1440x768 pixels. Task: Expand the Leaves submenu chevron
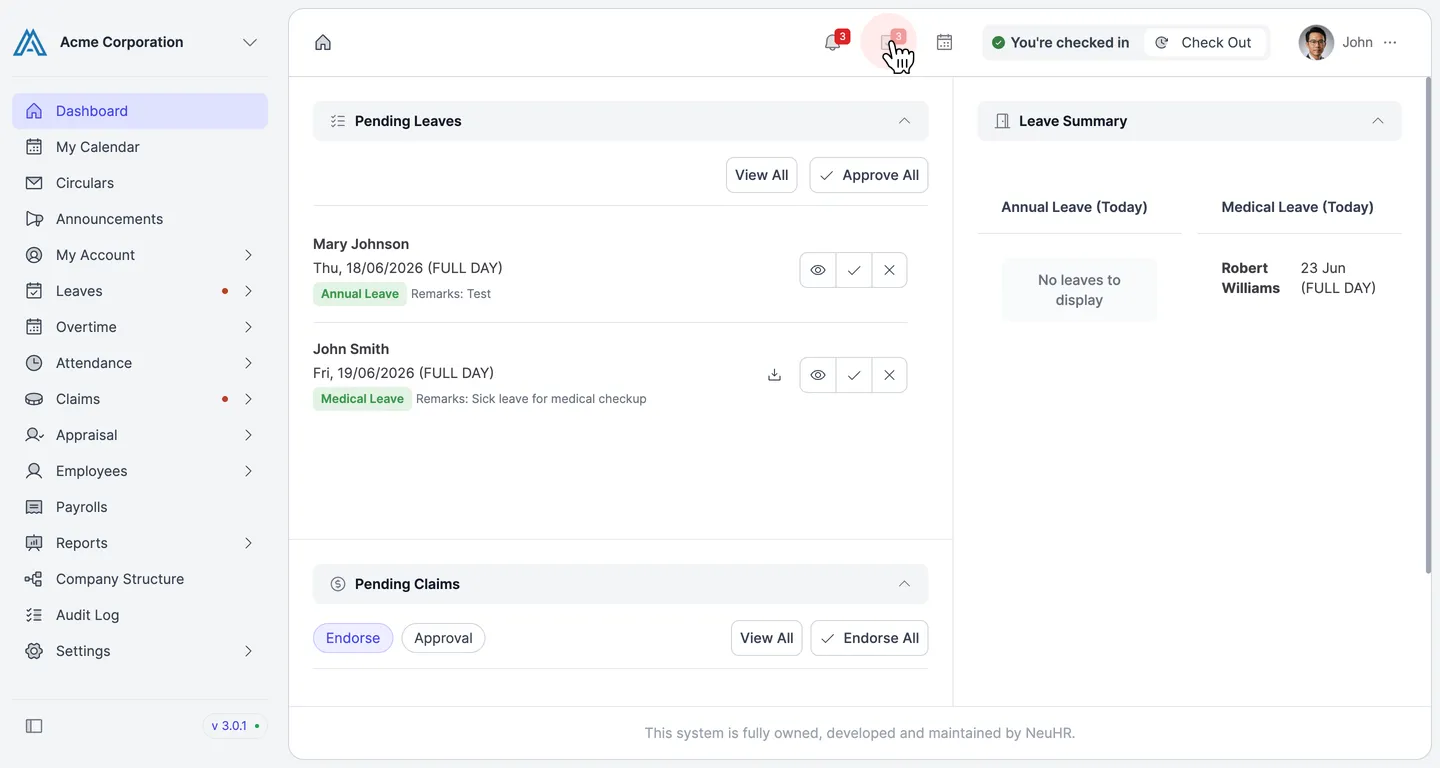tap(248, 291)
